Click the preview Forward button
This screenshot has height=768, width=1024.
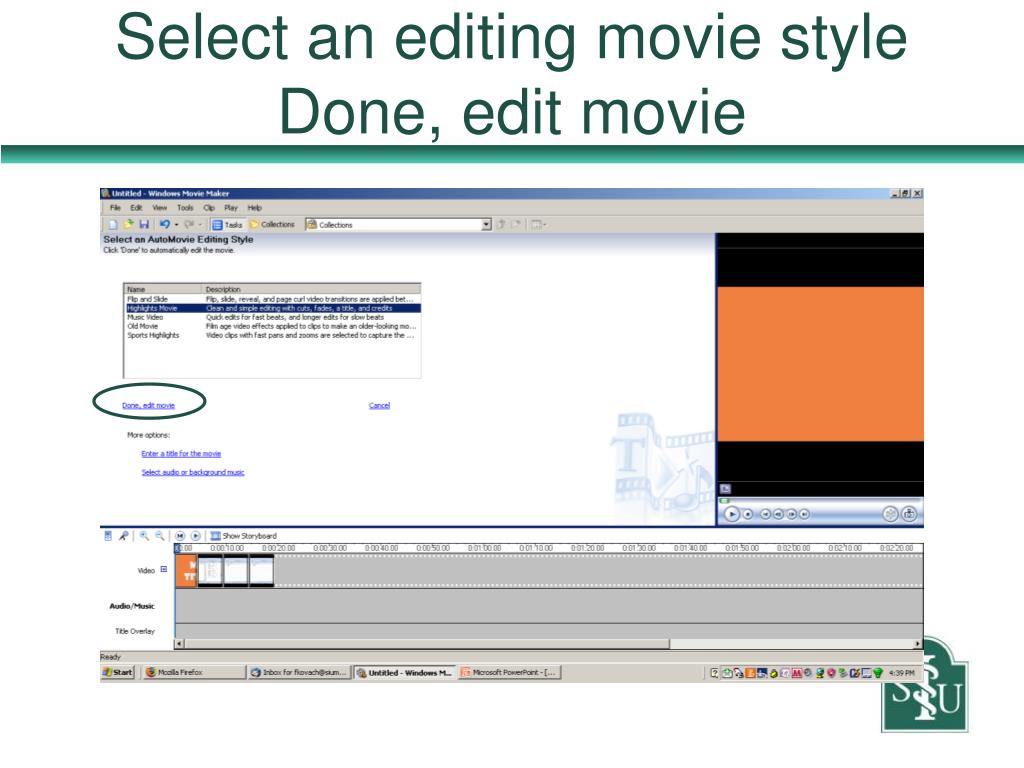[x=804, y=515]
